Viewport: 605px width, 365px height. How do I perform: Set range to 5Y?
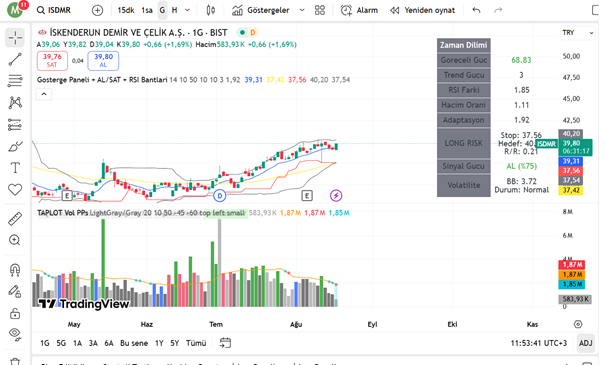coord(175,343)
